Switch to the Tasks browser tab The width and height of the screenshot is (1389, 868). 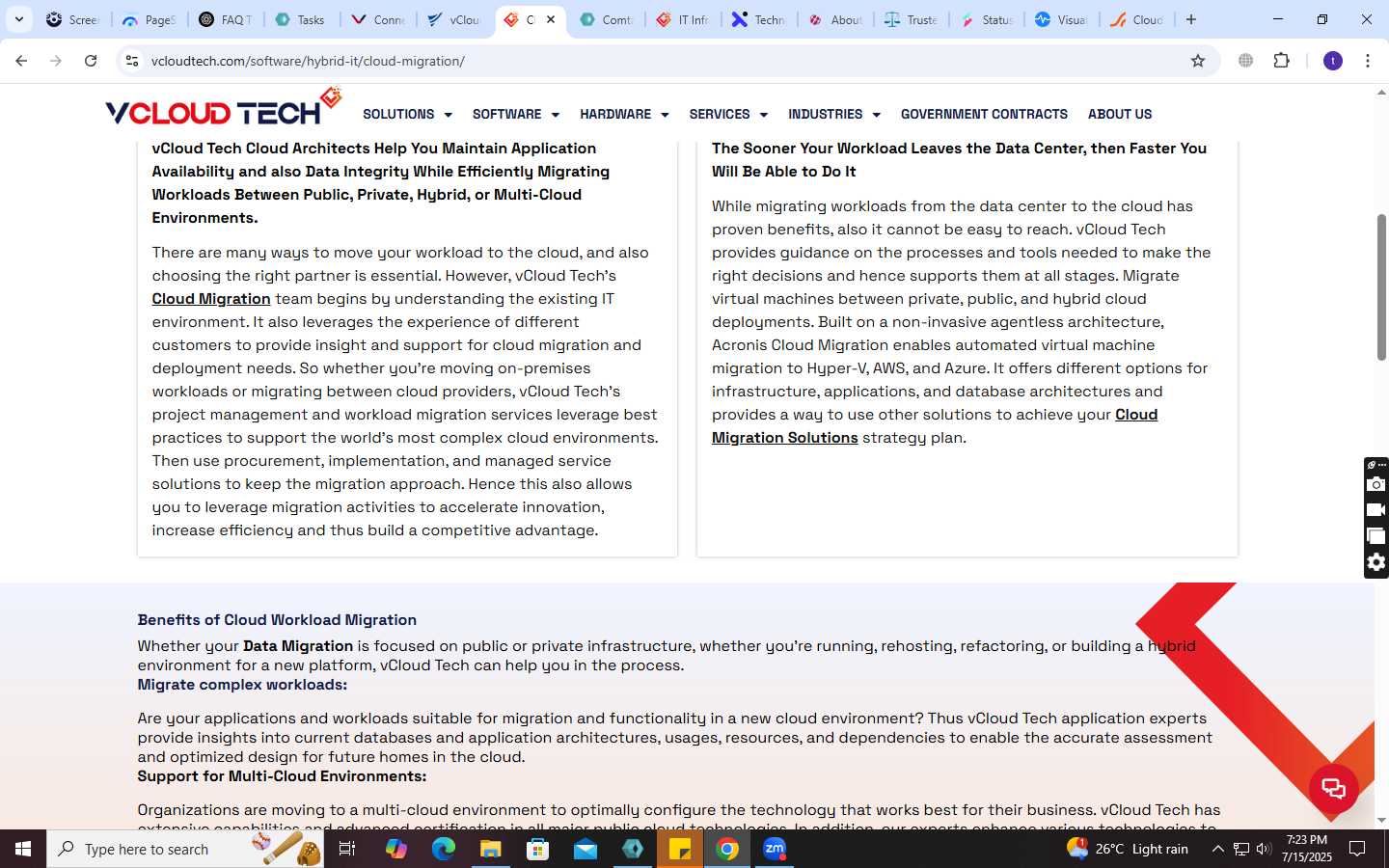pos(301,19)
